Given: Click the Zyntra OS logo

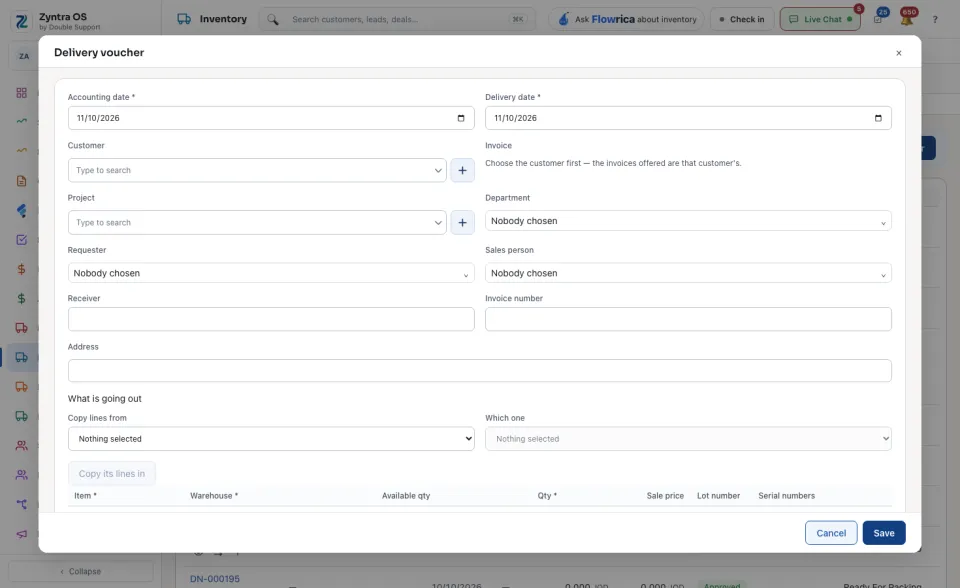Looking at the screenshot, I should pyautogui.click(x=21, y=21).
